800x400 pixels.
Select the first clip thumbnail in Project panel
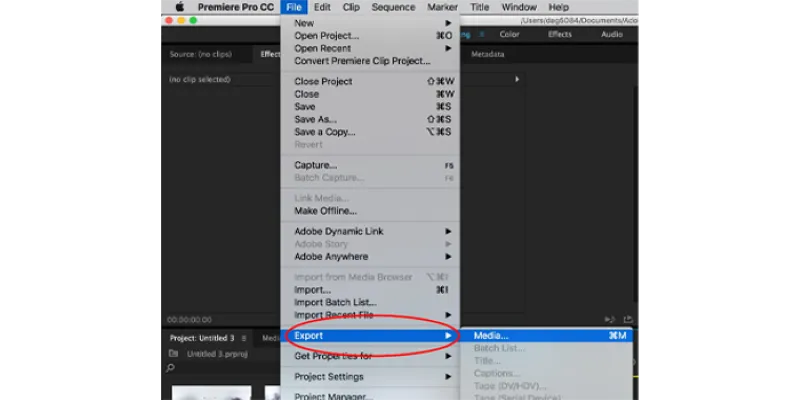211,393
